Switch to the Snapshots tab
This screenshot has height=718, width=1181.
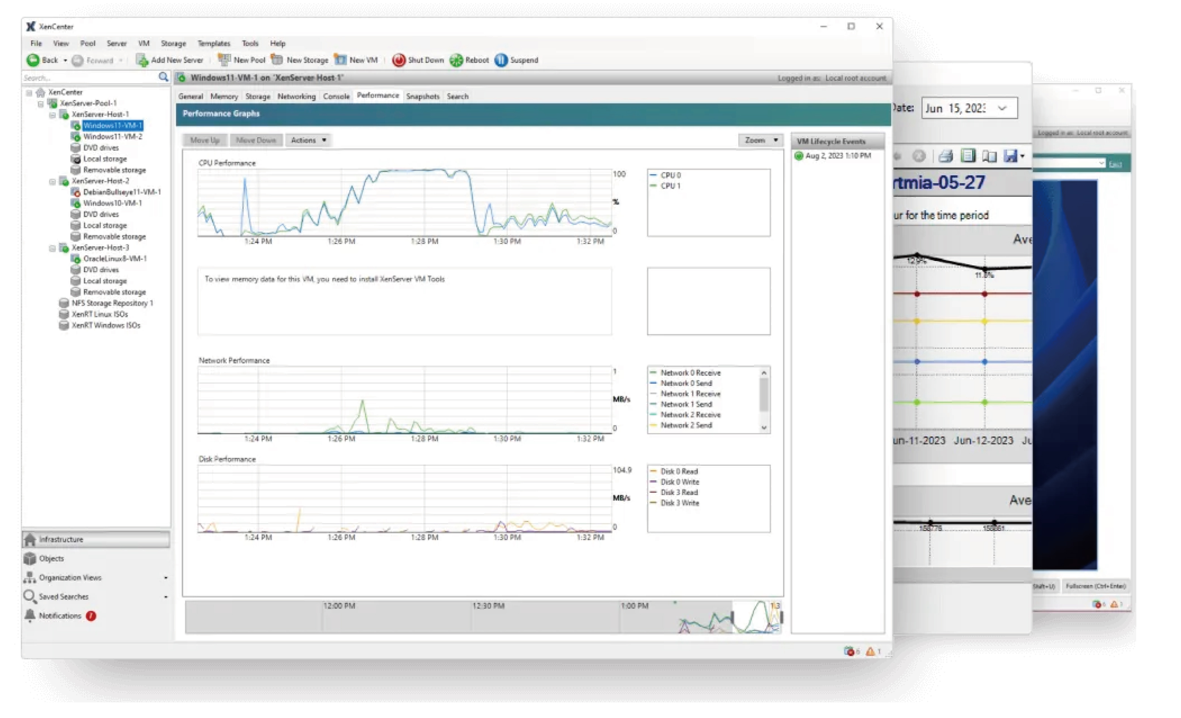click(x=422, y=97)
